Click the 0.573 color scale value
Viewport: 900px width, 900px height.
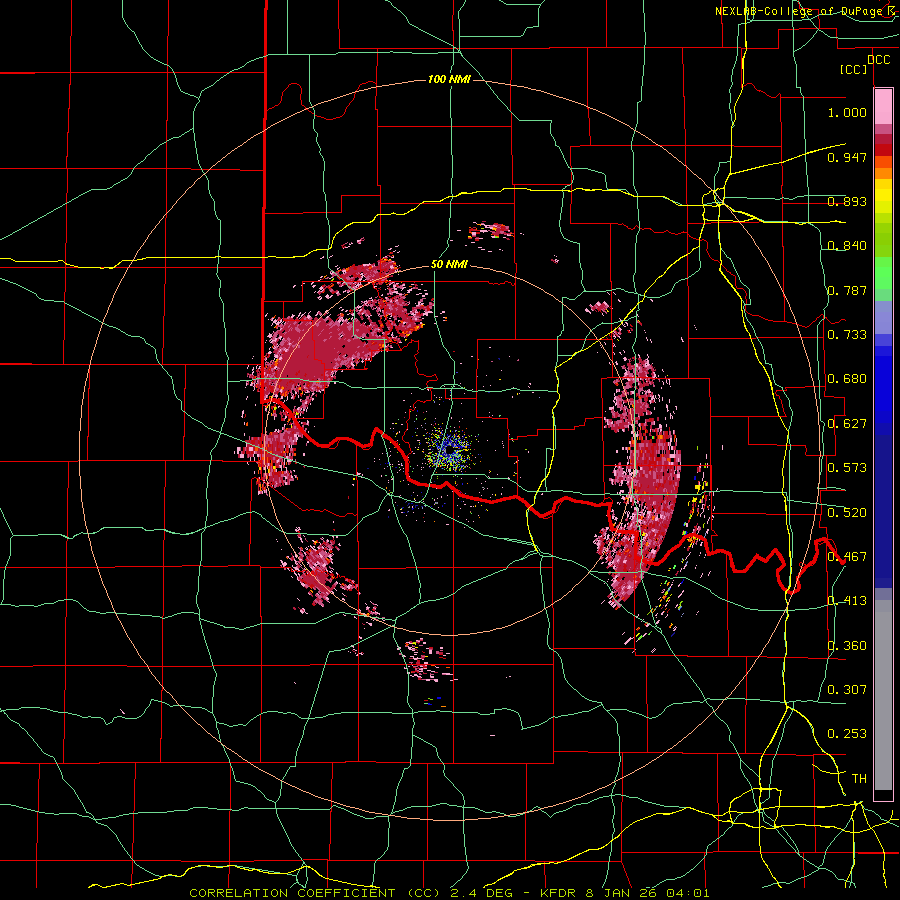click(x=847, y=468)
